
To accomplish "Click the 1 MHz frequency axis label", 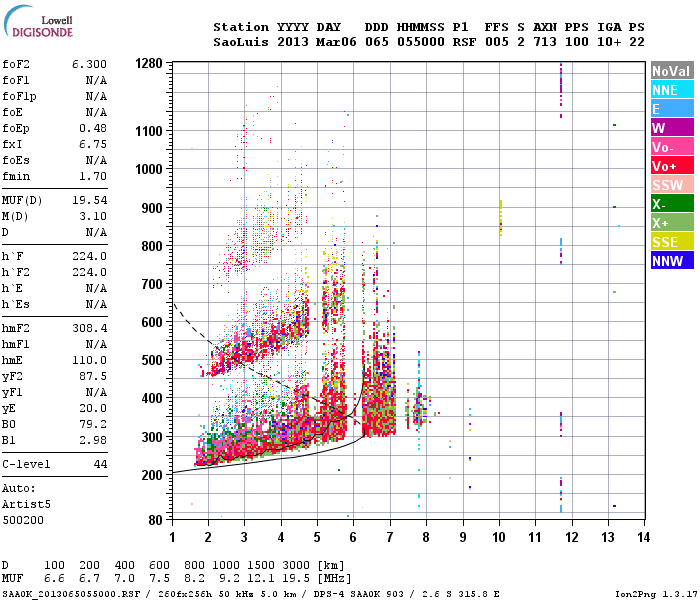I will 172,537.
